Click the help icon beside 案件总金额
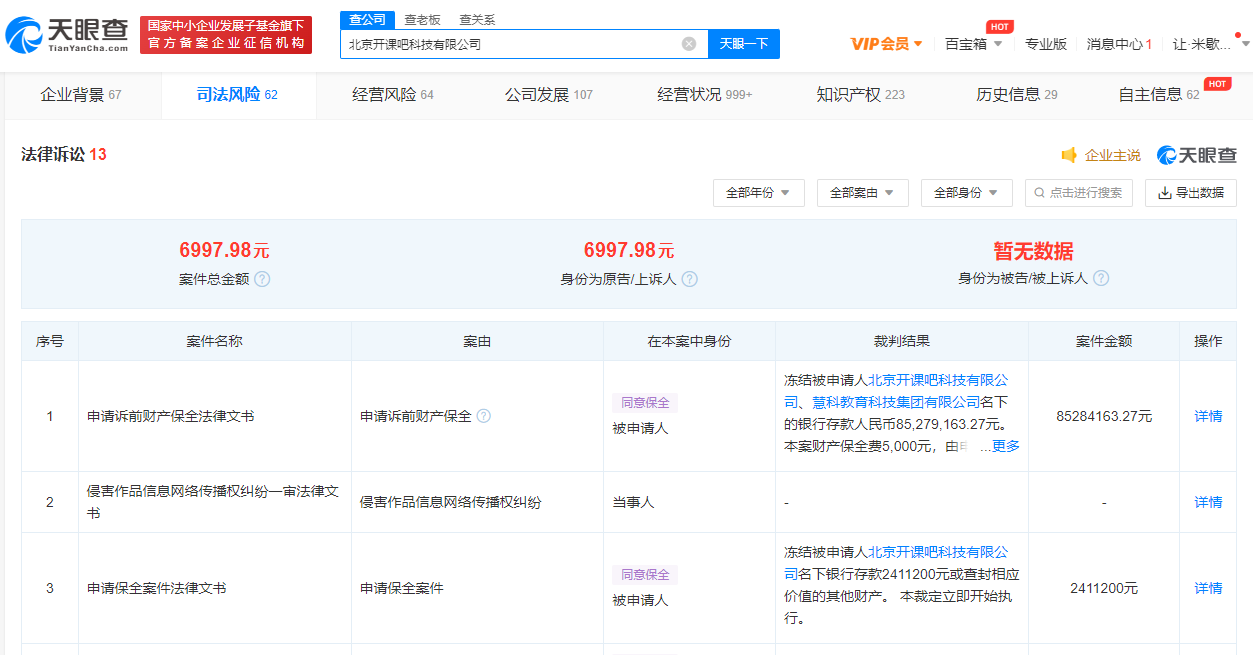This screenshot has width=1253, height=655. 262,279
